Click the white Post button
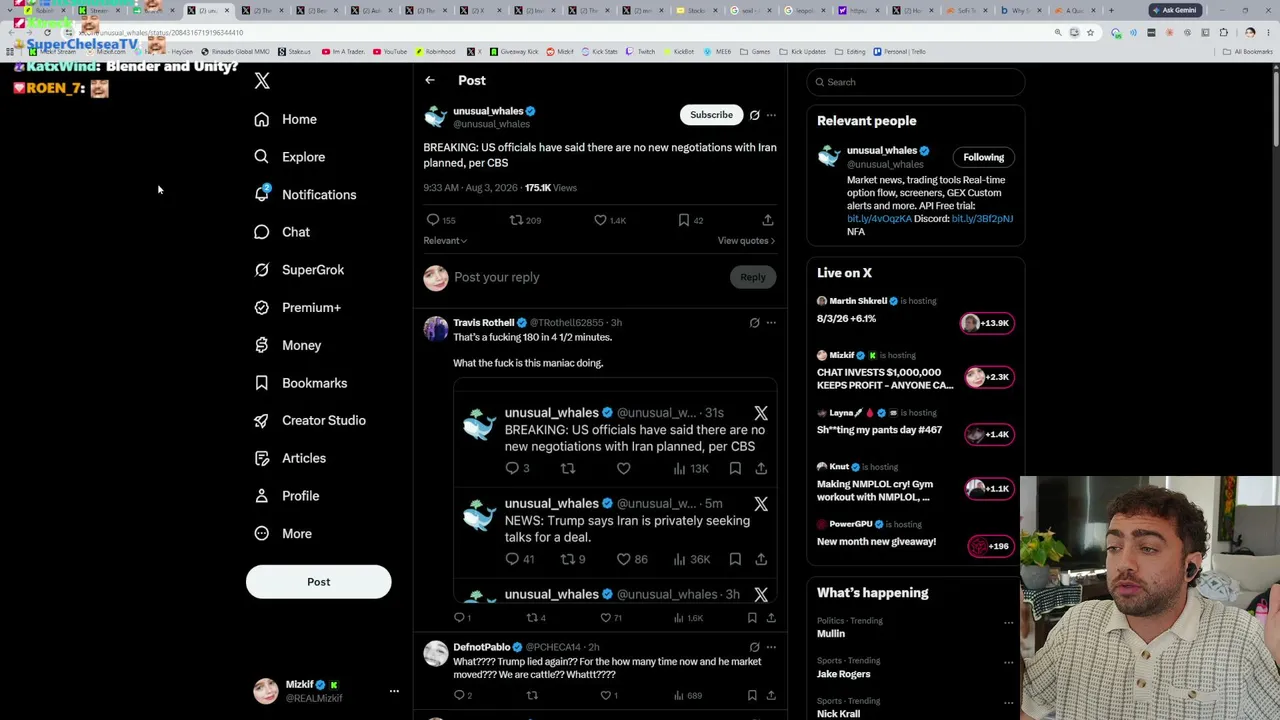Viewport: 1280px width, 720px height. [319, 582]
